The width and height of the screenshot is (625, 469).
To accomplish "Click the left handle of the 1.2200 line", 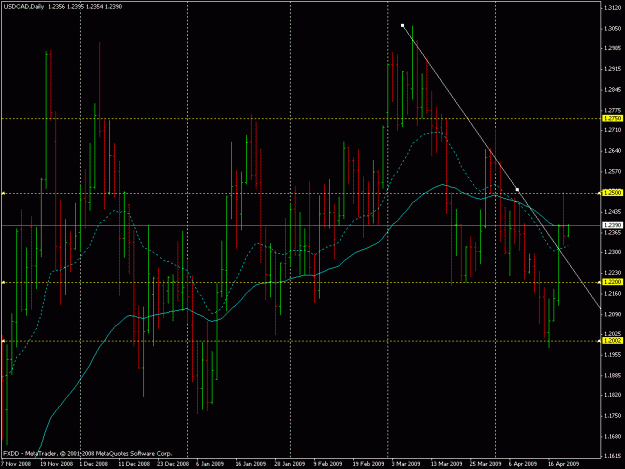I will click(x=3, y=283).
